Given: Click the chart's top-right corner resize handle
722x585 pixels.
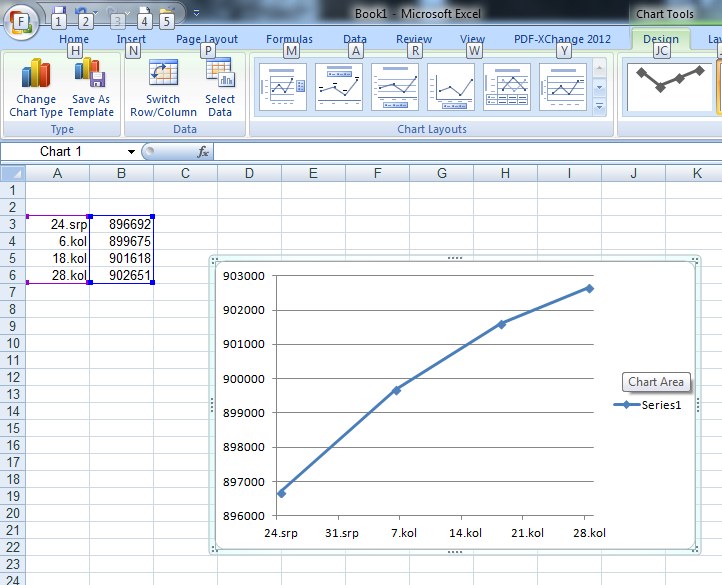Looking at the screenshot, I should [695, 260].
